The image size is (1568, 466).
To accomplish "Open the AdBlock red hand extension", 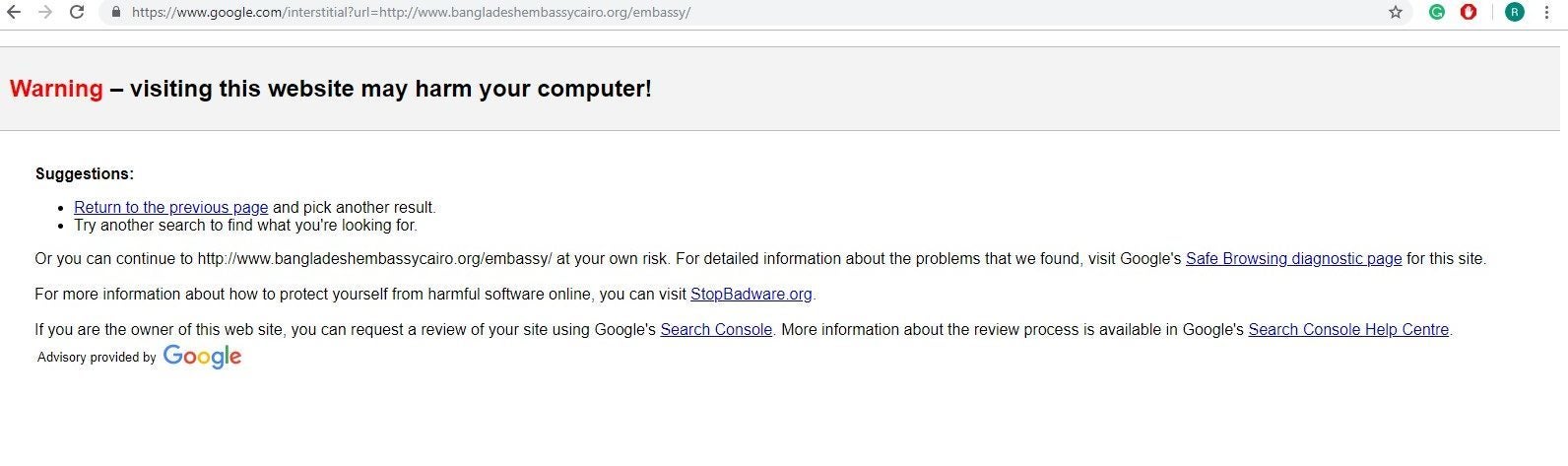I will pyautogui.click(x=1469, y=13).
